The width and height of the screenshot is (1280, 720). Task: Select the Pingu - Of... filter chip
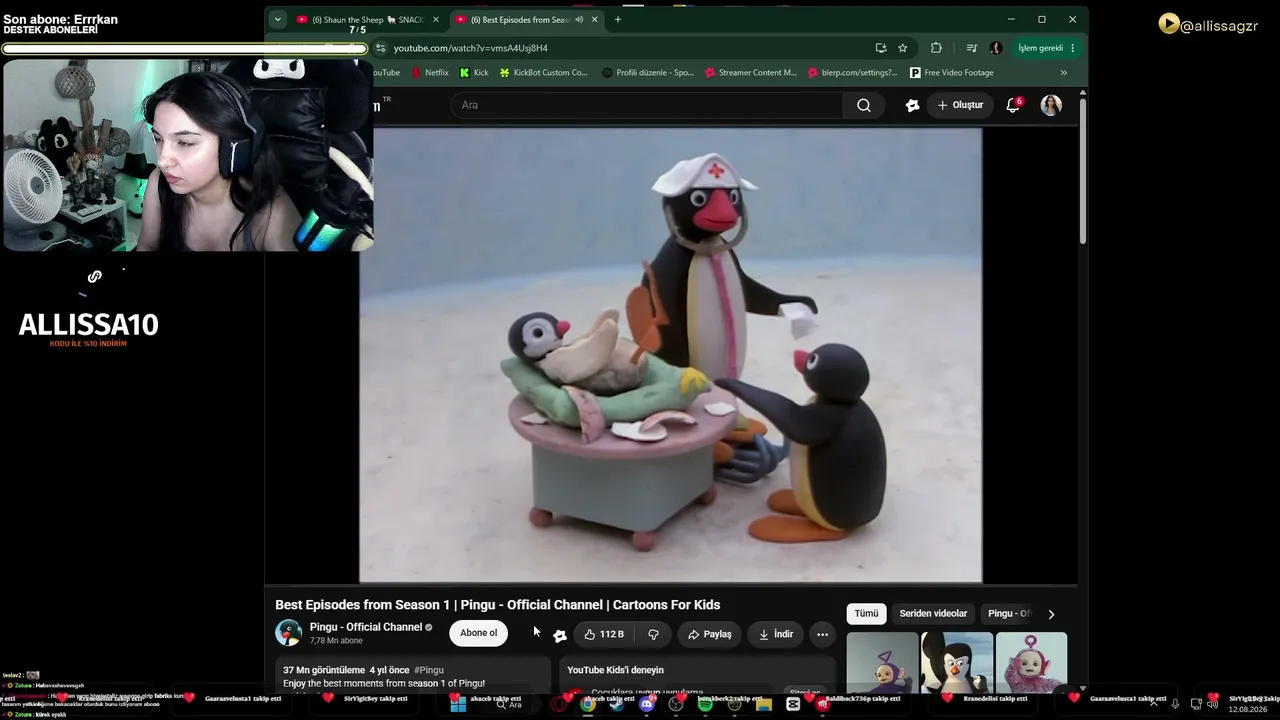1009,614
